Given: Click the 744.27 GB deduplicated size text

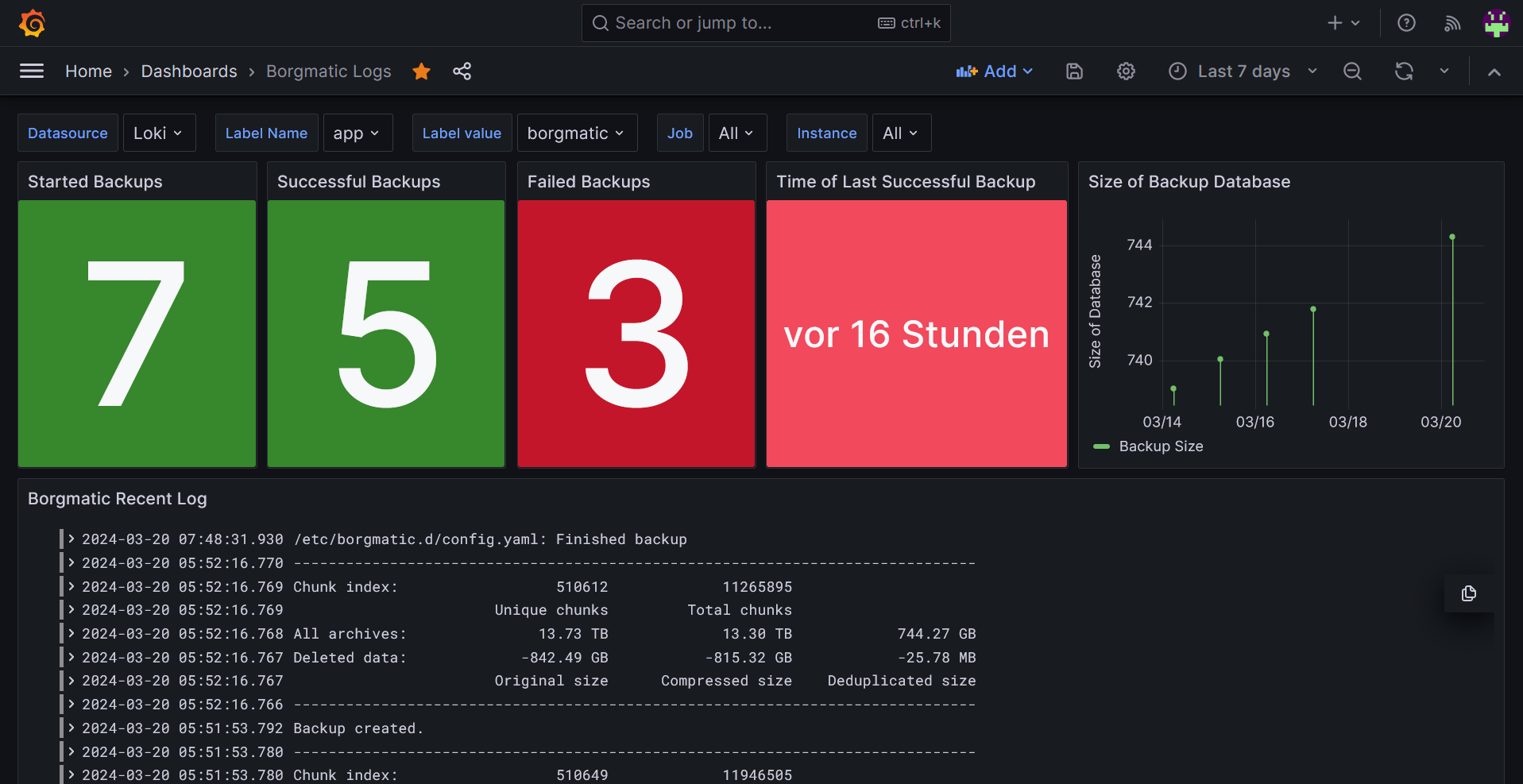Looking at the screenshot, I should pyautogui.click(x=937, y=634).
